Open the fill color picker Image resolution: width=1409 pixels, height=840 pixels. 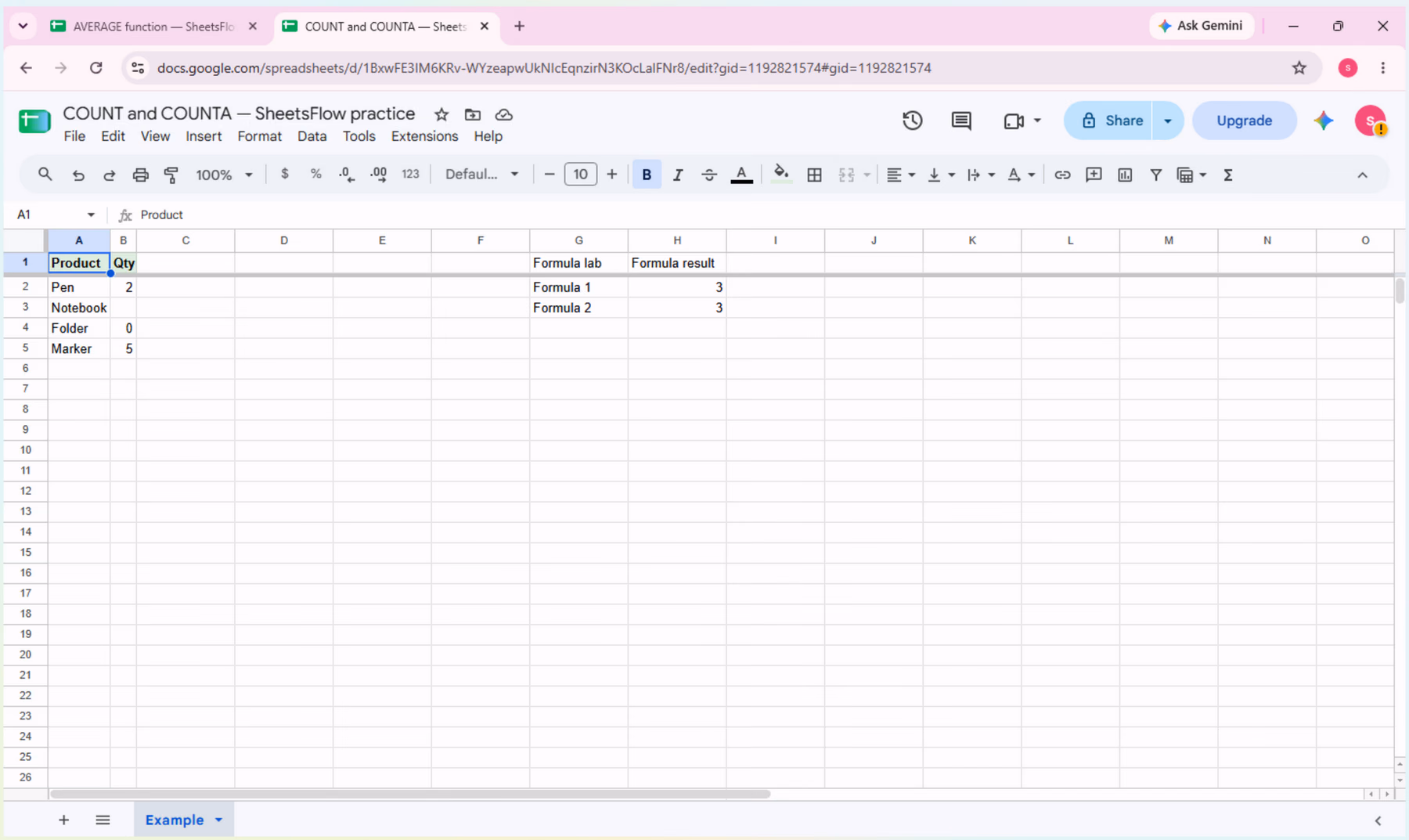tap(780, 175)
